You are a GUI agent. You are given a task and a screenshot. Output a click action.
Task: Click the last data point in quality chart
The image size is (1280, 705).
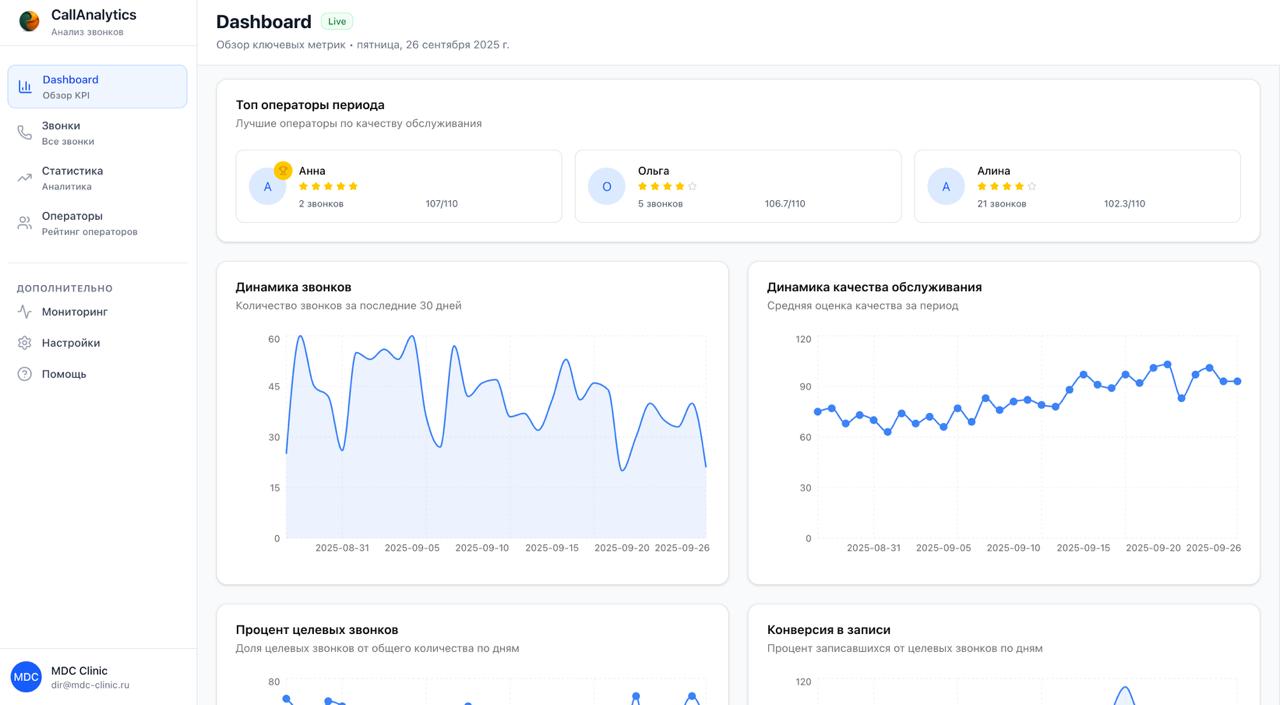pyautogui.click(x=1237, y=381)
